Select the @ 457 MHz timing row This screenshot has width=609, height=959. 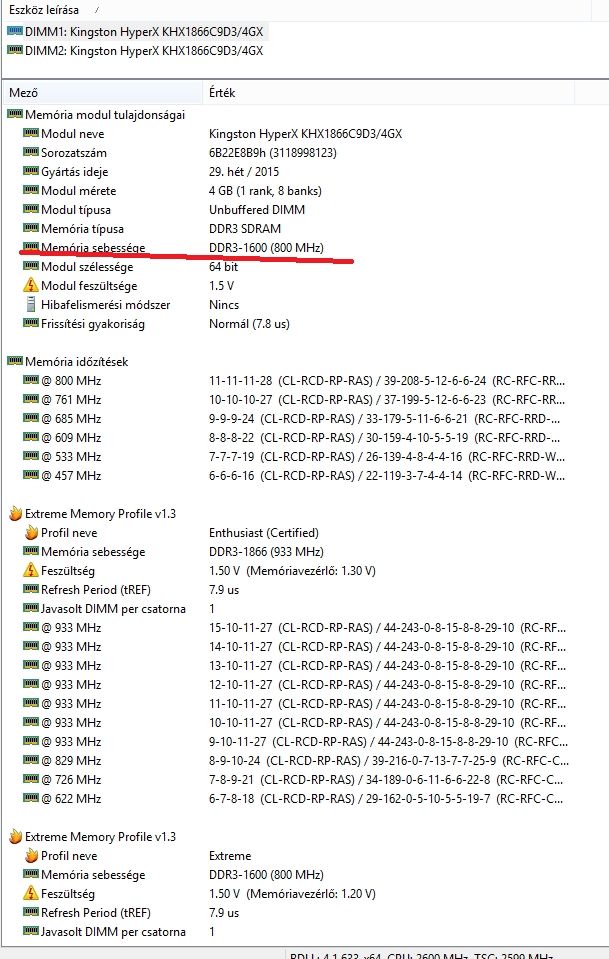(293, 475)
